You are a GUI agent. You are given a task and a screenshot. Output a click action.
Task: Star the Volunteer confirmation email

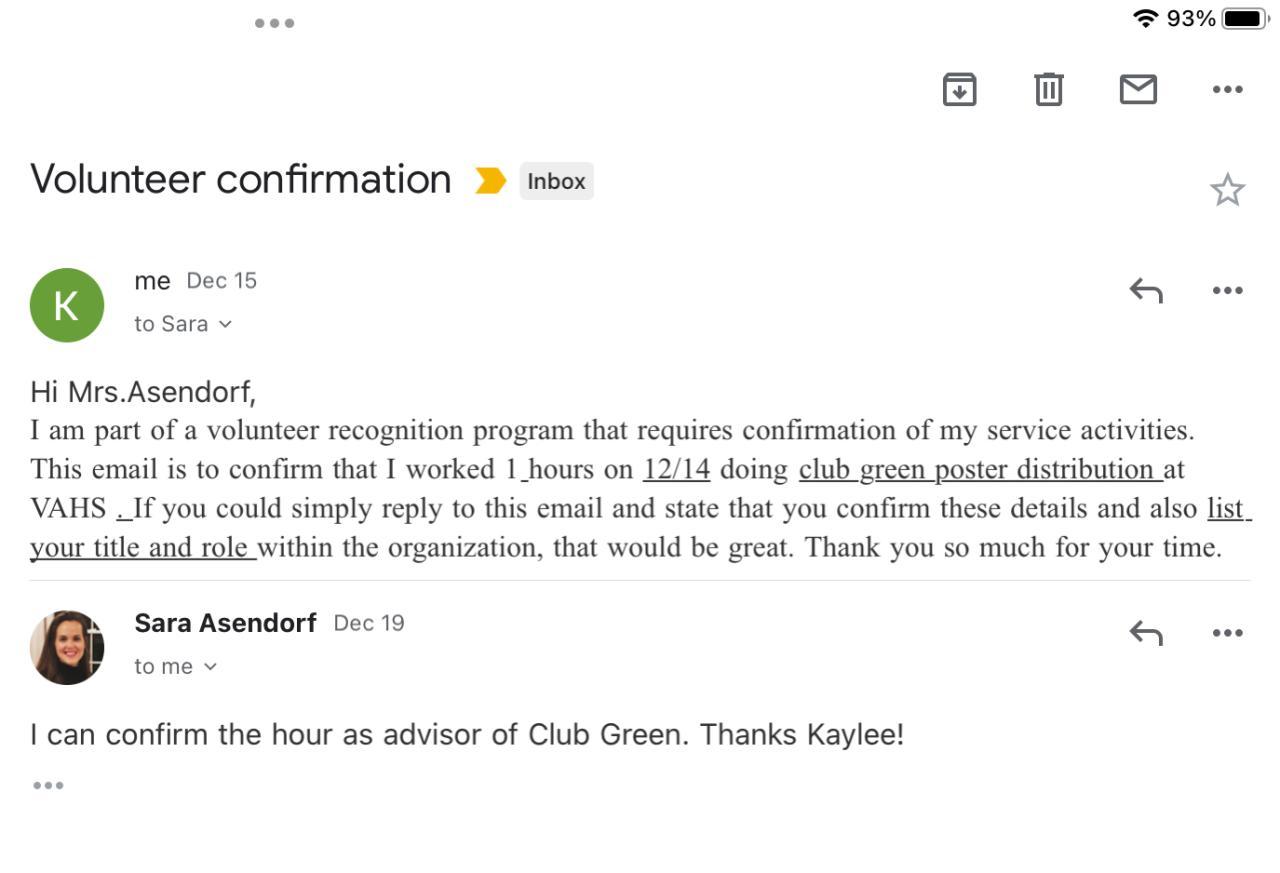point(1227,190)
